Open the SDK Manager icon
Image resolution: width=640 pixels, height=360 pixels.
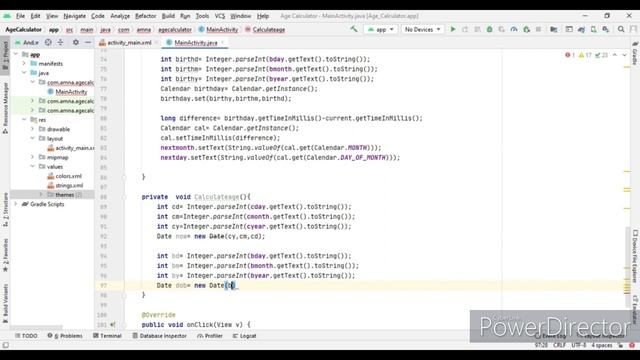pos(606,29)
